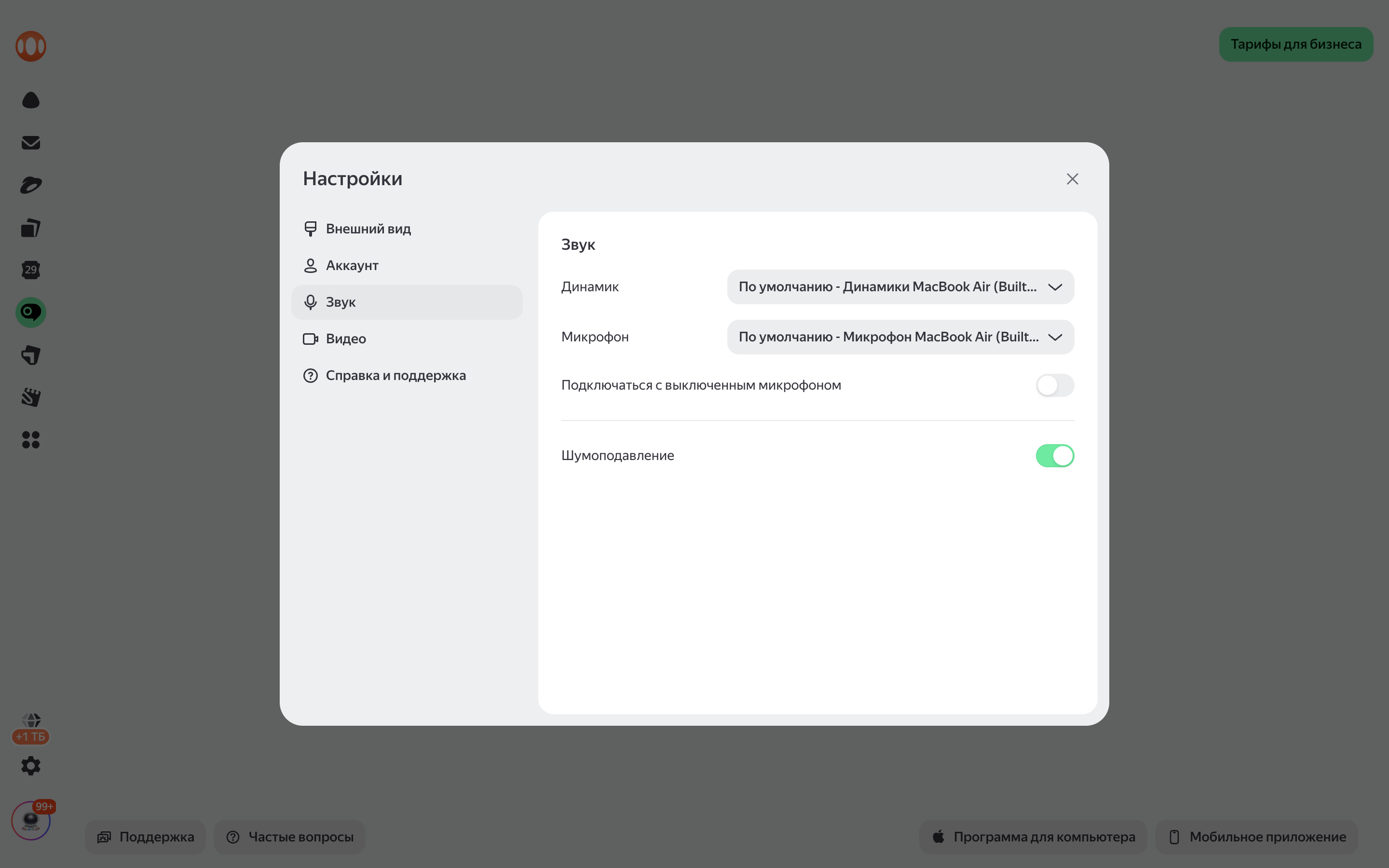Image resolution: width=1389 pixels, height=868 pixels.
Task: Click Программа для компьютера button
Action: click(1033, 837)
